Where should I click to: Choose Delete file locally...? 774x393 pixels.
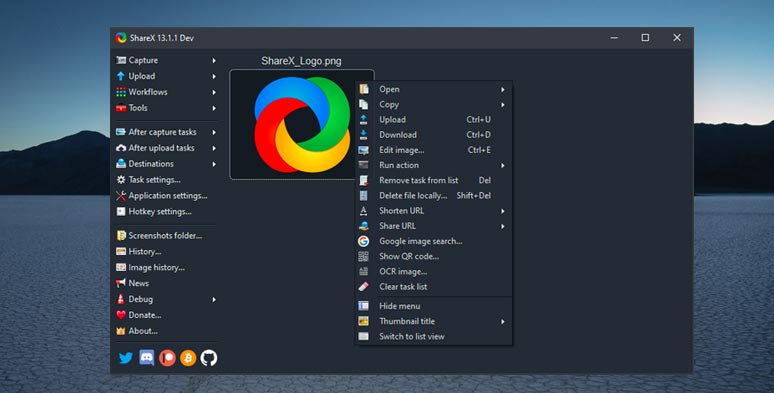click(x=433, y=196)
